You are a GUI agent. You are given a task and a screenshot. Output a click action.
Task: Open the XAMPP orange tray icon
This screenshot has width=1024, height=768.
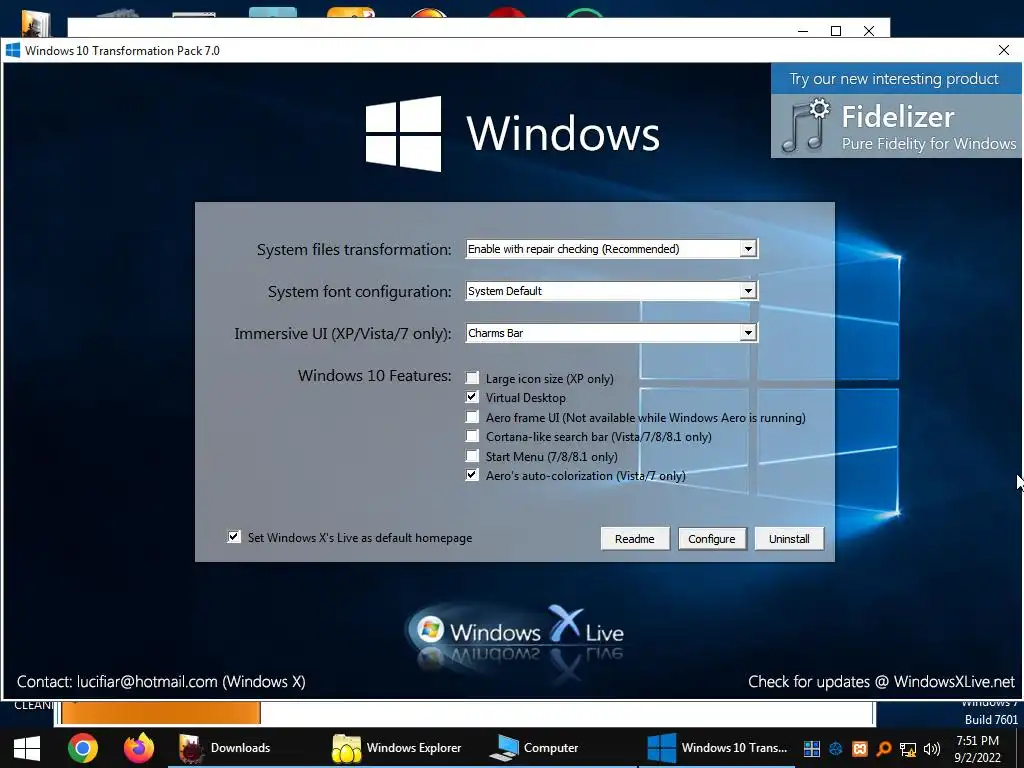pos(860,748)
